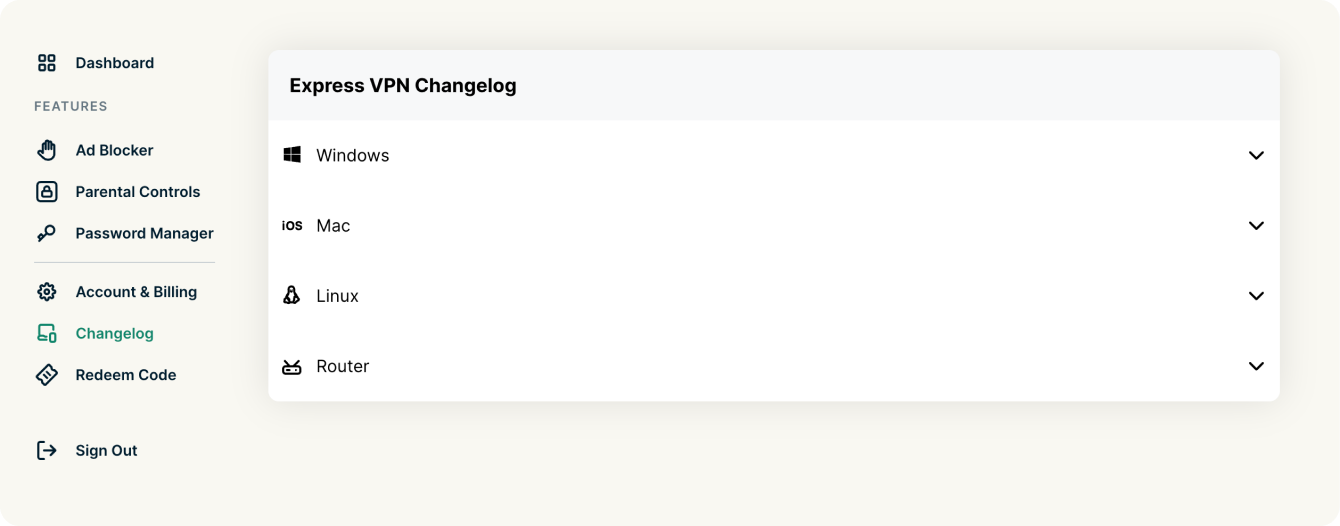Go to Password Manager page
This screenshot has height=526, width=1340.
pyautogui.click(x=145, y=234)
